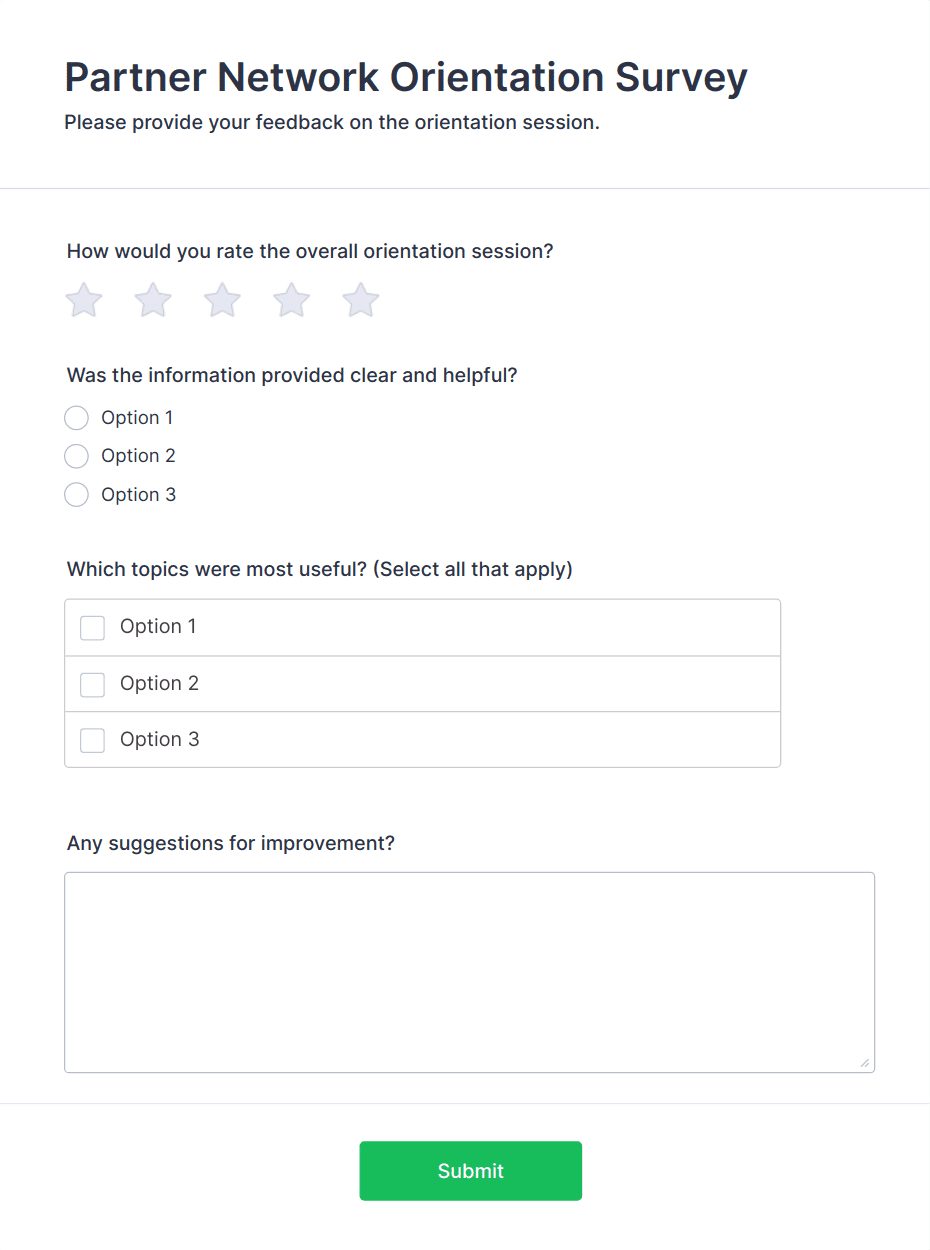Click the 'Which topics were most useful?' question

point(319,570)
